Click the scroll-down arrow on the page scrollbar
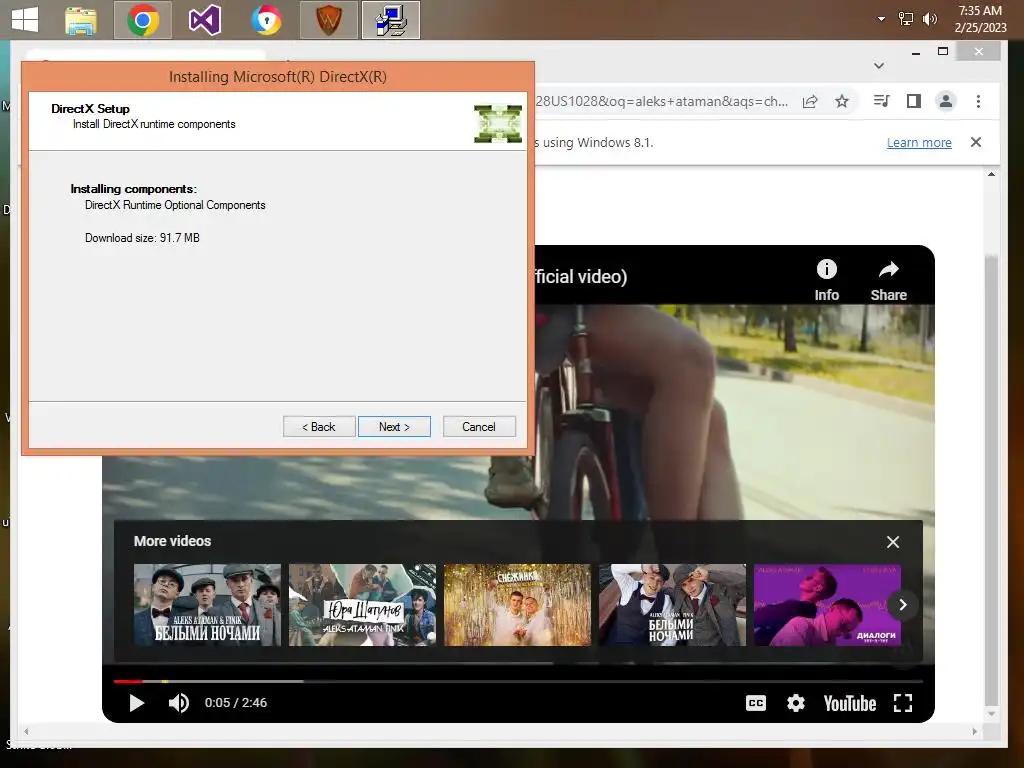The width and height of the screenshot is (1024, 768). click(991, 714)
